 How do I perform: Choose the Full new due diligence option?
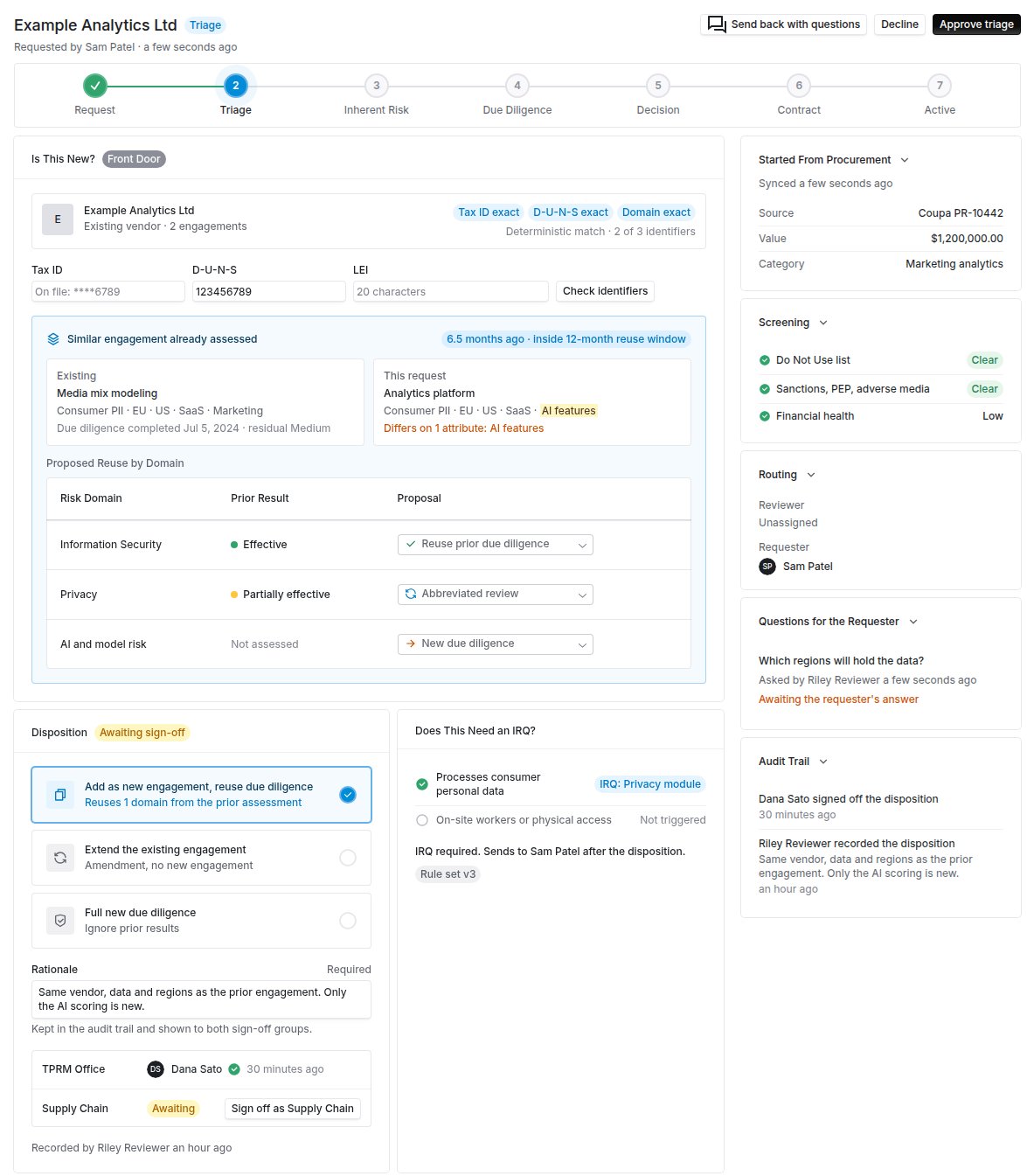(201, 921)
